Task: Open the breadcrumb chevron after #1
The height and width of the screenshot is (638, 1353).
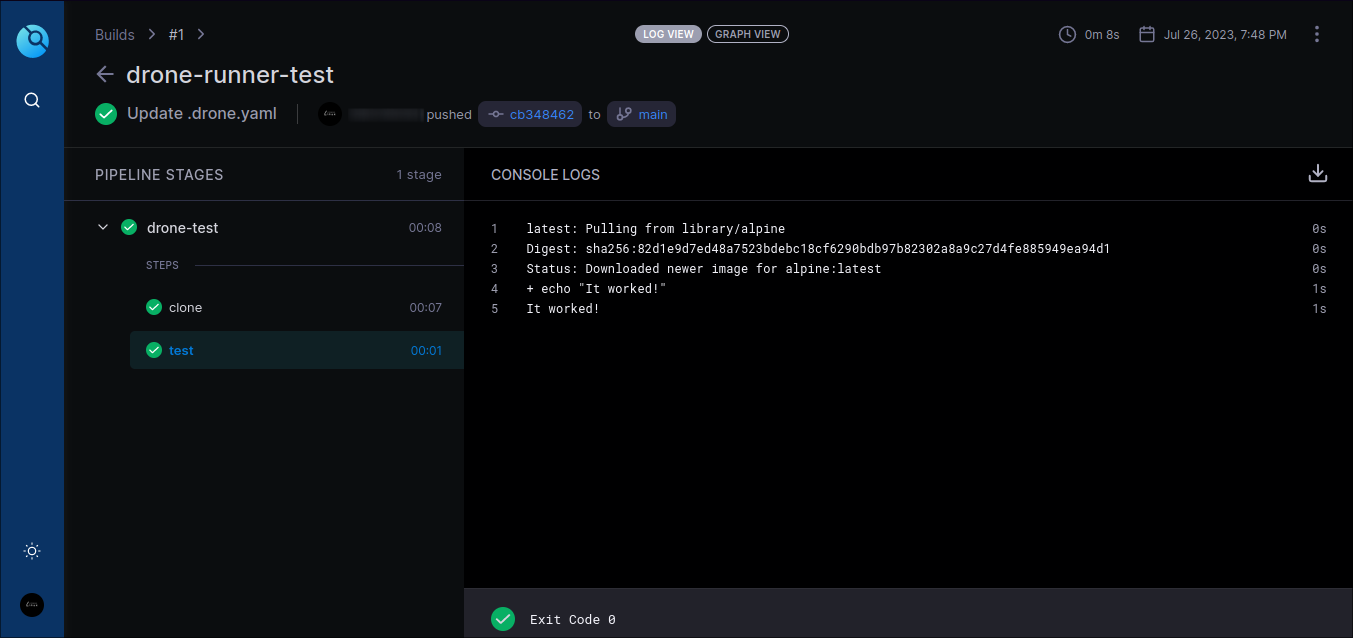Action: (200, 34)
